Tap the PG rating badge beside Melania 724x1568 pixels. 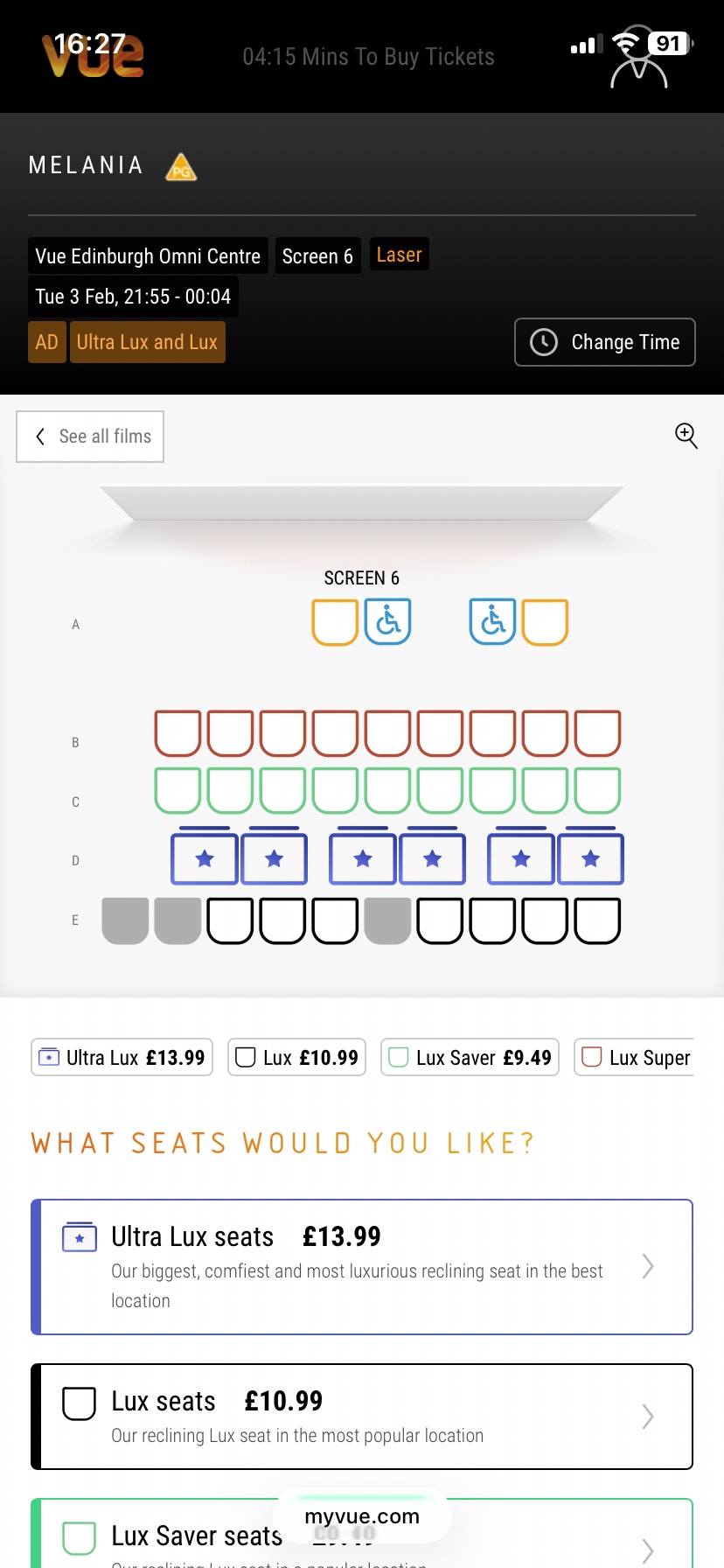[x=181, y=167]
